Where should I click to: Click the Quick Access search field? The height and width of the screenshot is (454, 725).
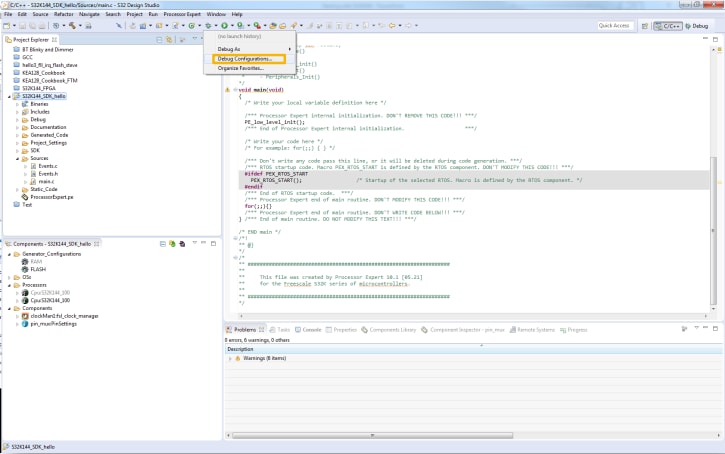point(614,25)
